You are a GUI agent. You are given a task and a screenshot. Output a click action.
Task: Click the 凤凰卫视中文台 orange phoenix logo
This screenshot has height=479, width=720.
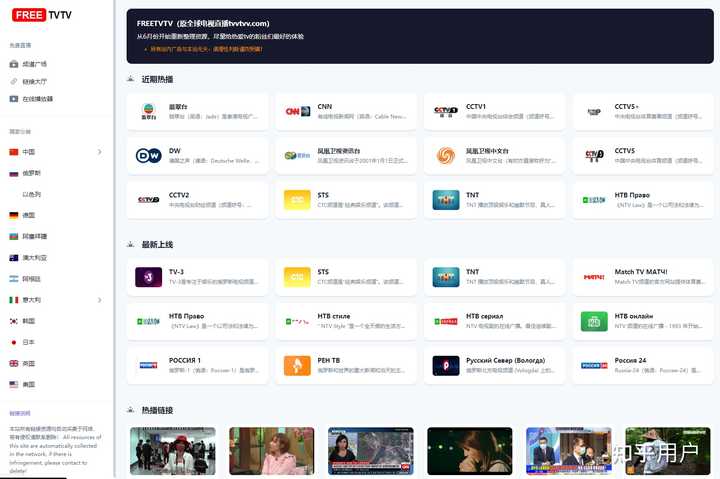pos(446,156)
